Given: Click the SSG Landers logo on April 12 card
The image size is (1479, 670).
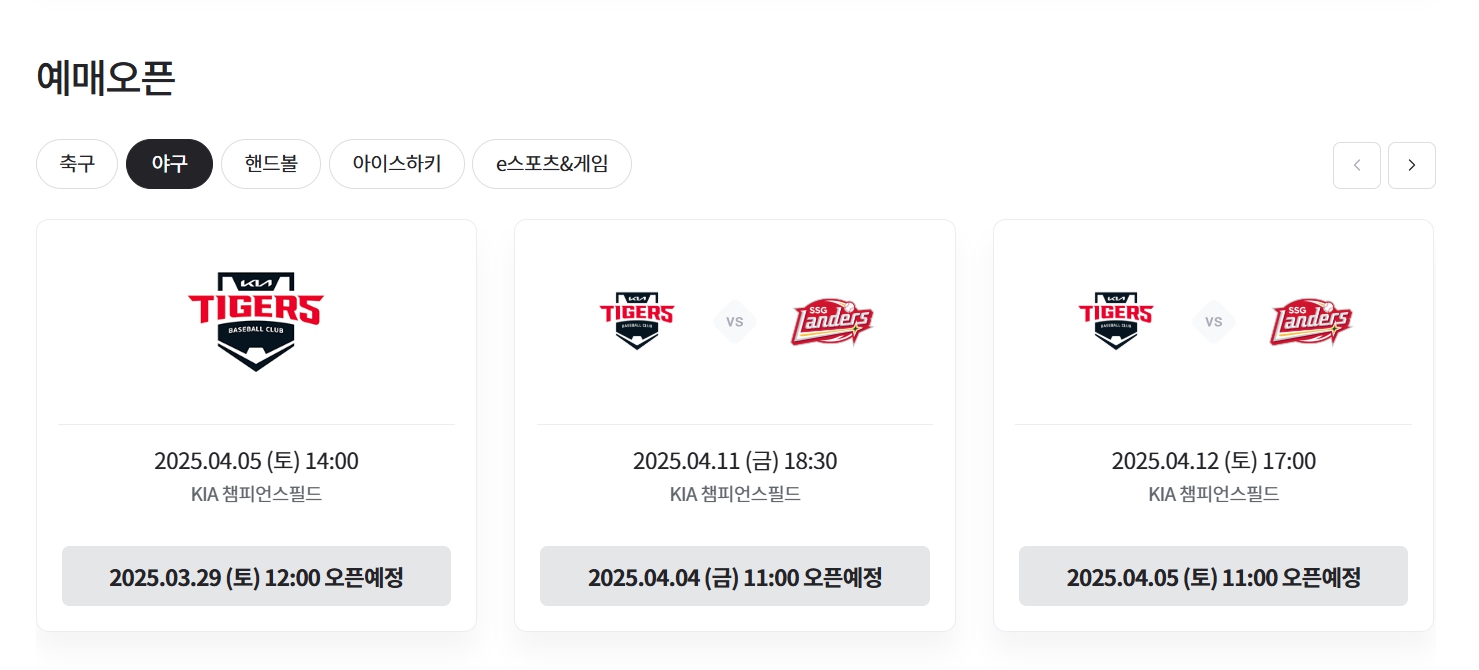Looking at the screenshot, I should [x=1311, y=320].
